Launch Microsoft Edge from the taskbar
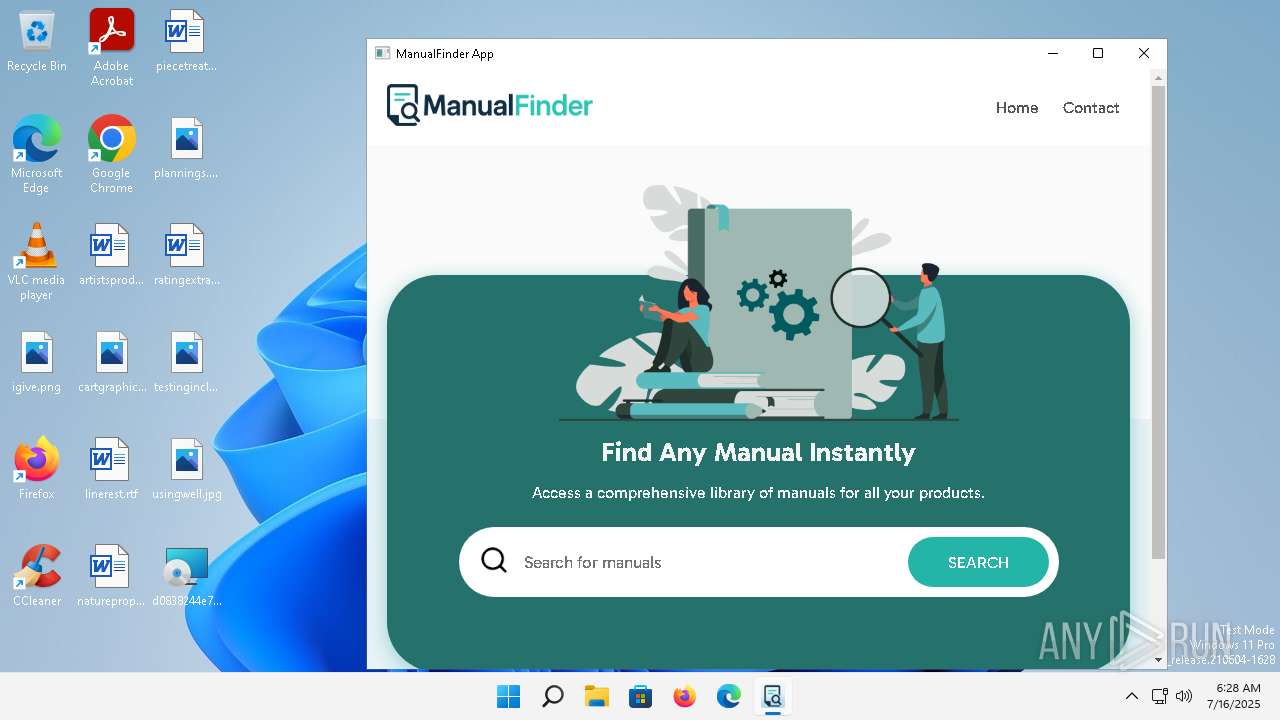1280x720 pixels. [728, 696]
